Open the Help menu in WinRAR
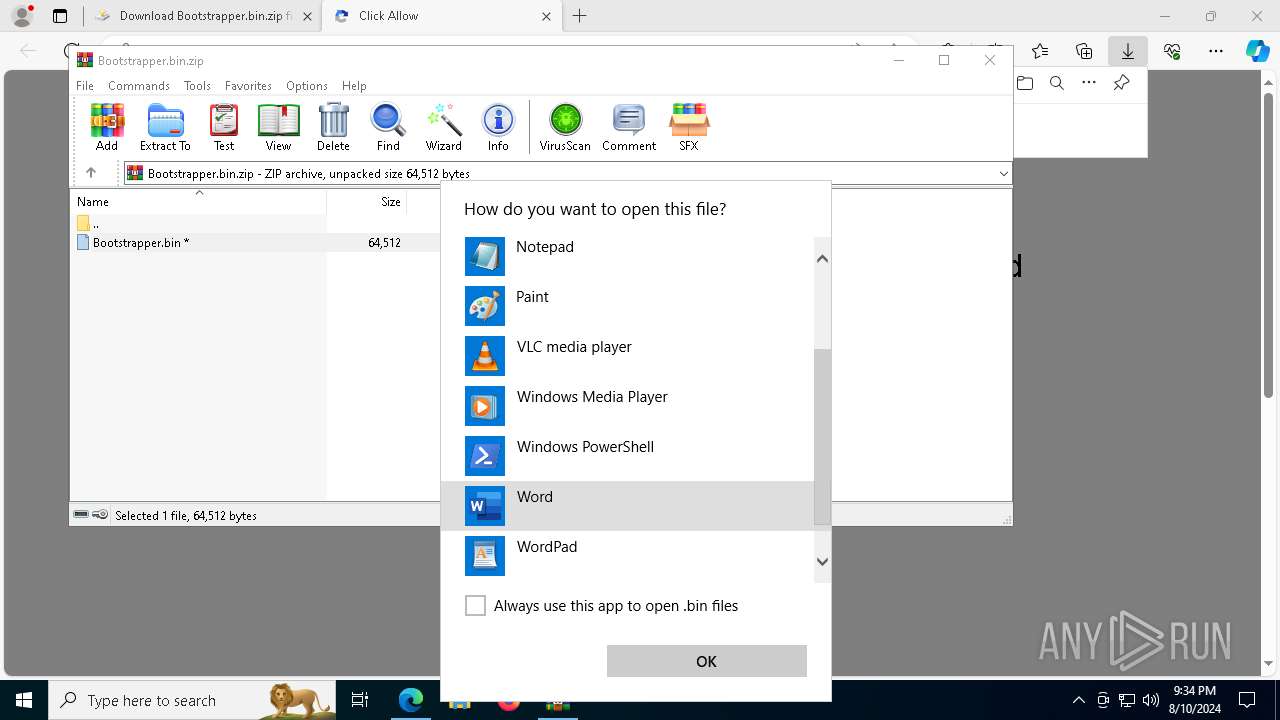1280x720 pixels. click(x=354, y=86)
